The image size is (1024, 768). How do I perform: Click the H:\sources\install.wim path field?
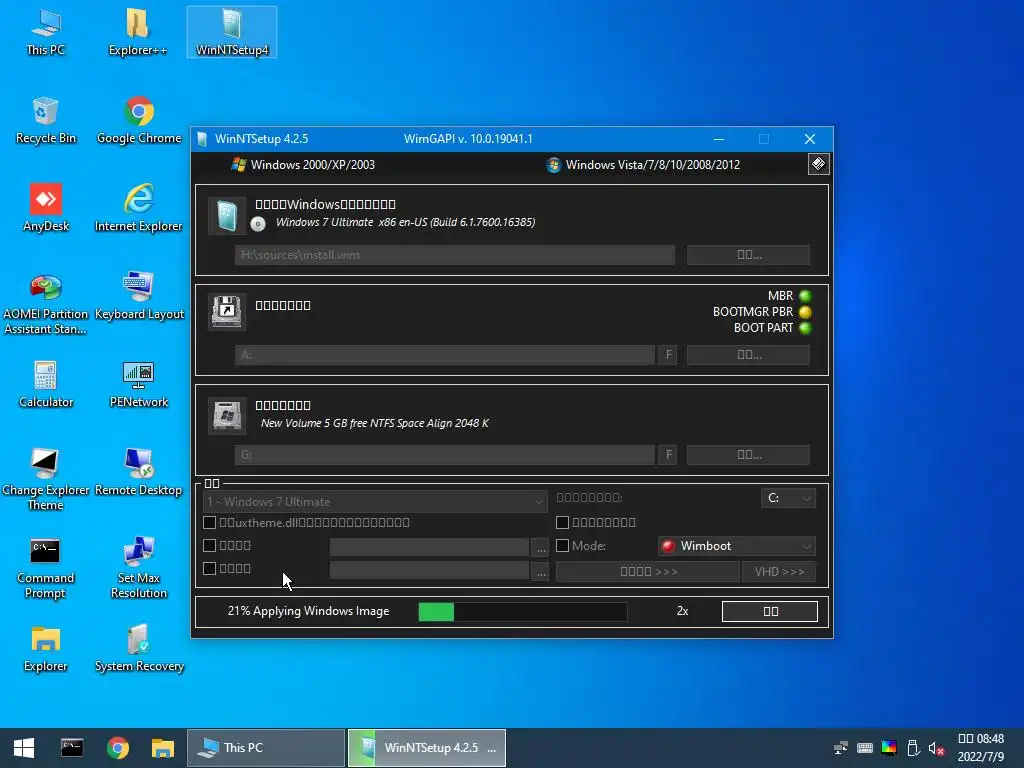455,255
